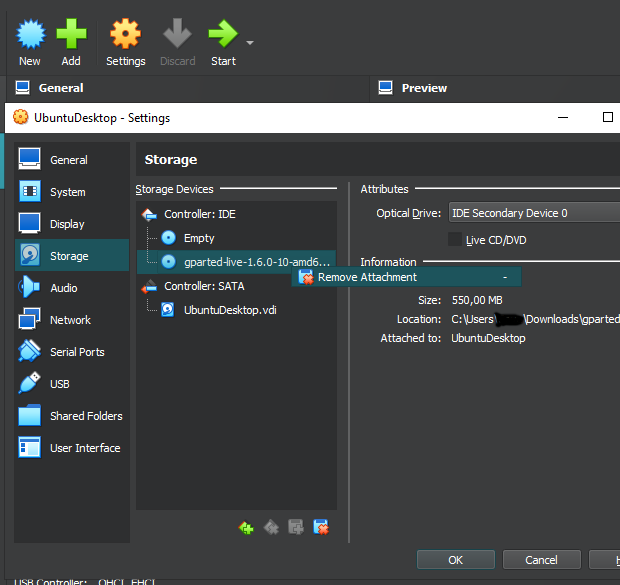Select the Empty optical drive entry
The height and width of the screenshot is (585, 620).
(236, 238)
